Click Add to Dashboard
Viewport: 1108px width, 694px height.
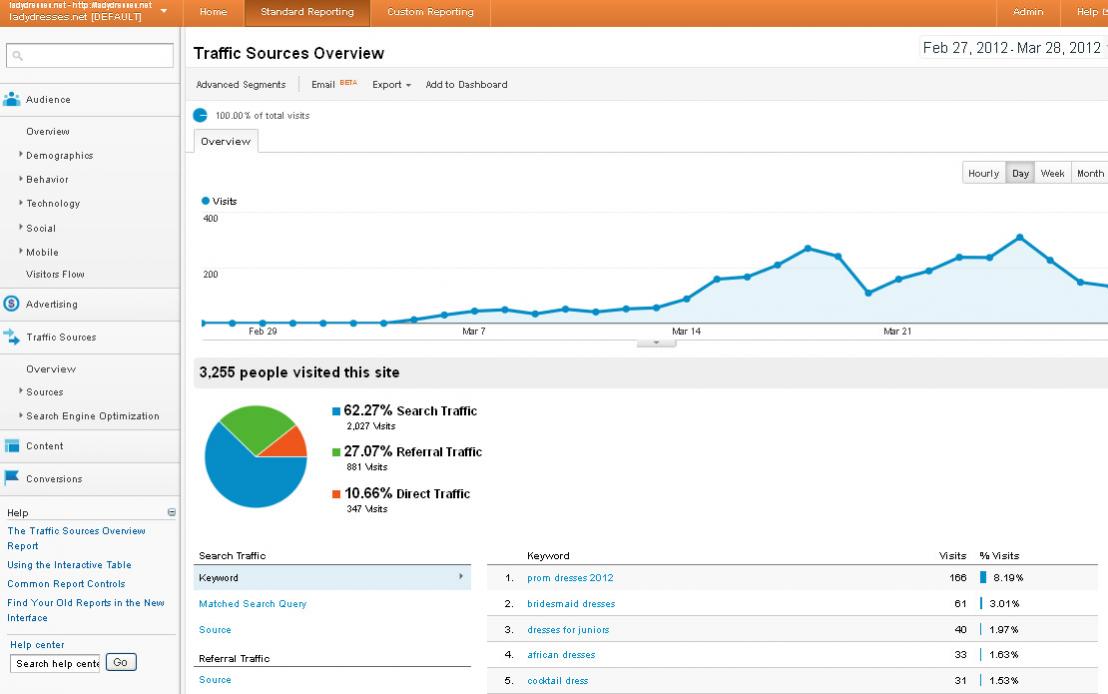pos(466,85)
